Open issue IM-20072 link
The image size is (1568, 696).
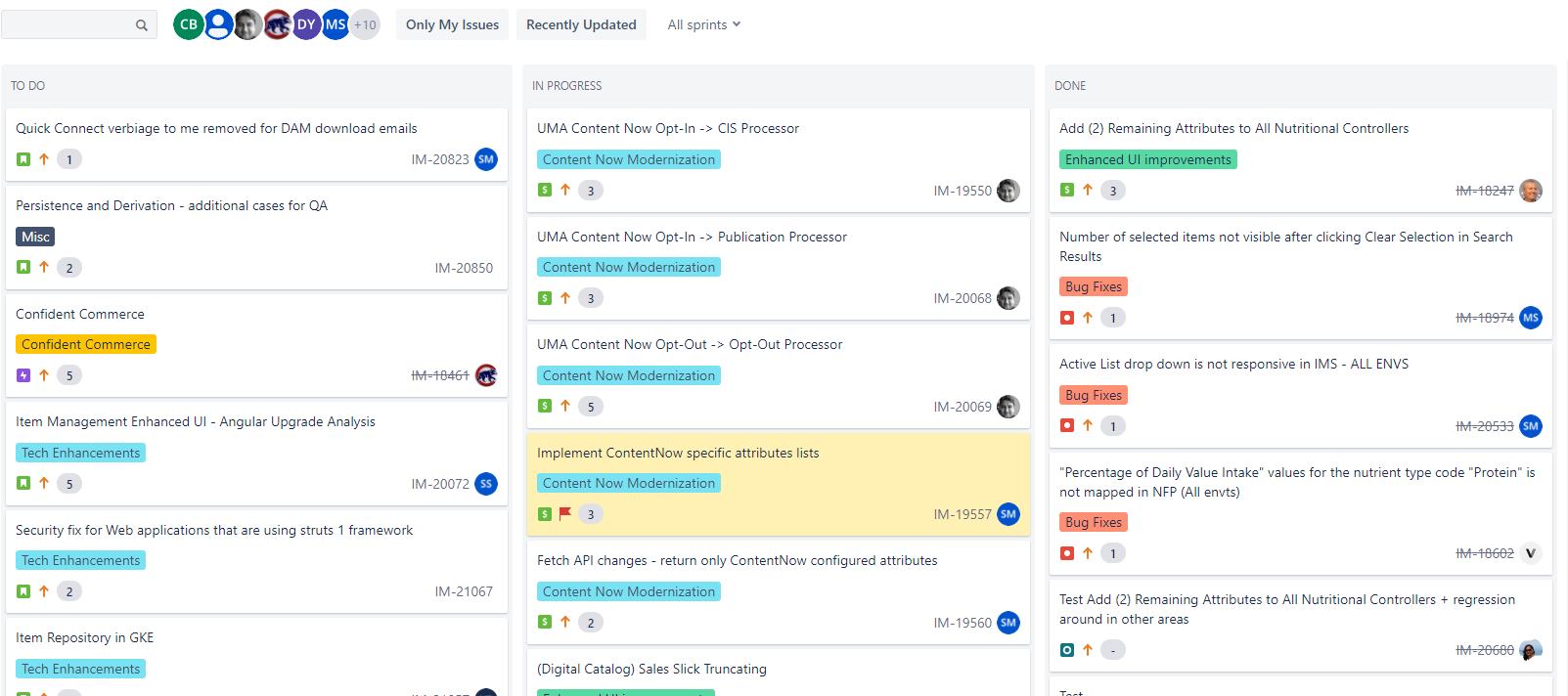coord(440,484)
